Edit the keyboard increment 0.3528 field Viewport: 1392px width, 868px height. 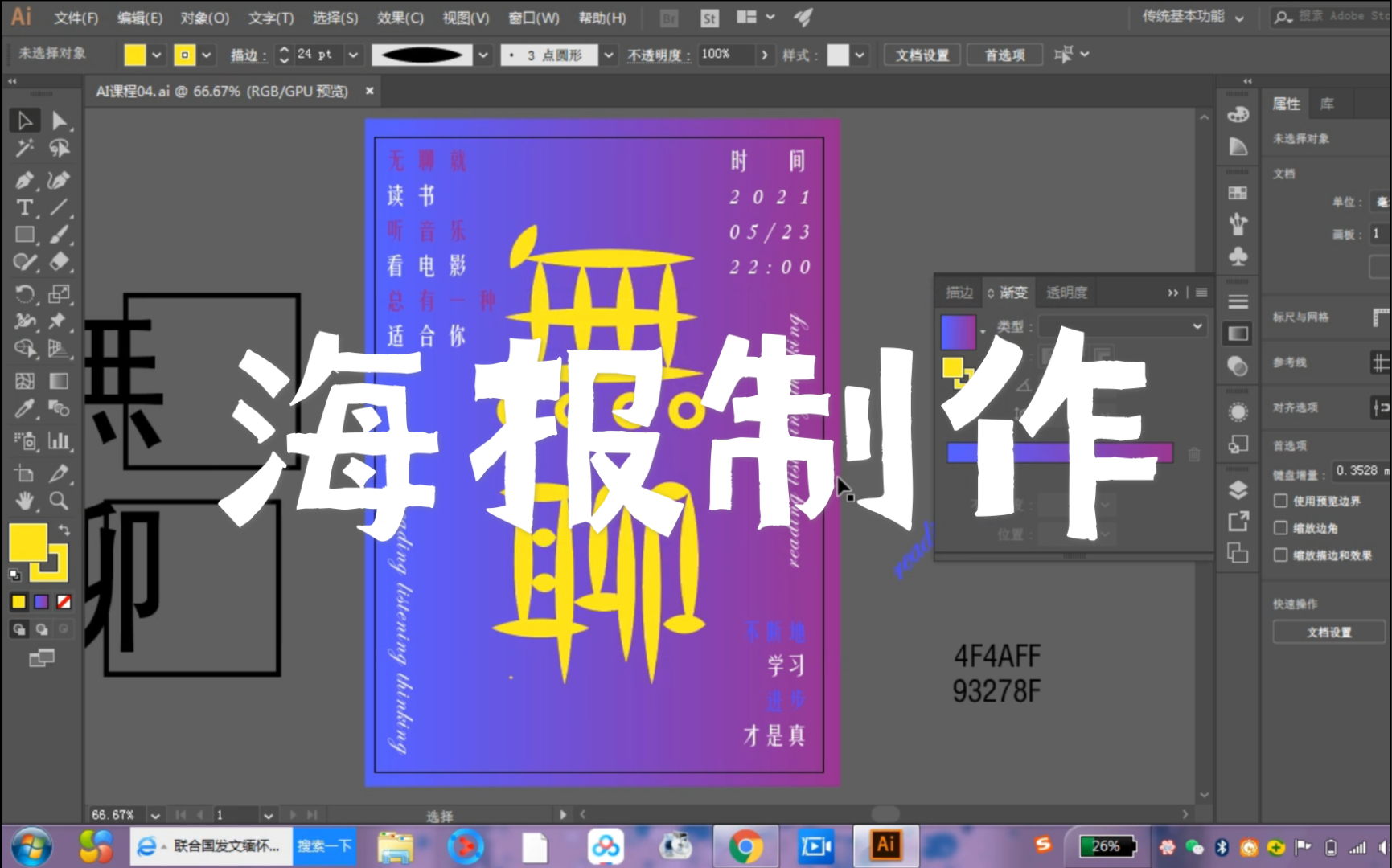[x=1359, y=470]
